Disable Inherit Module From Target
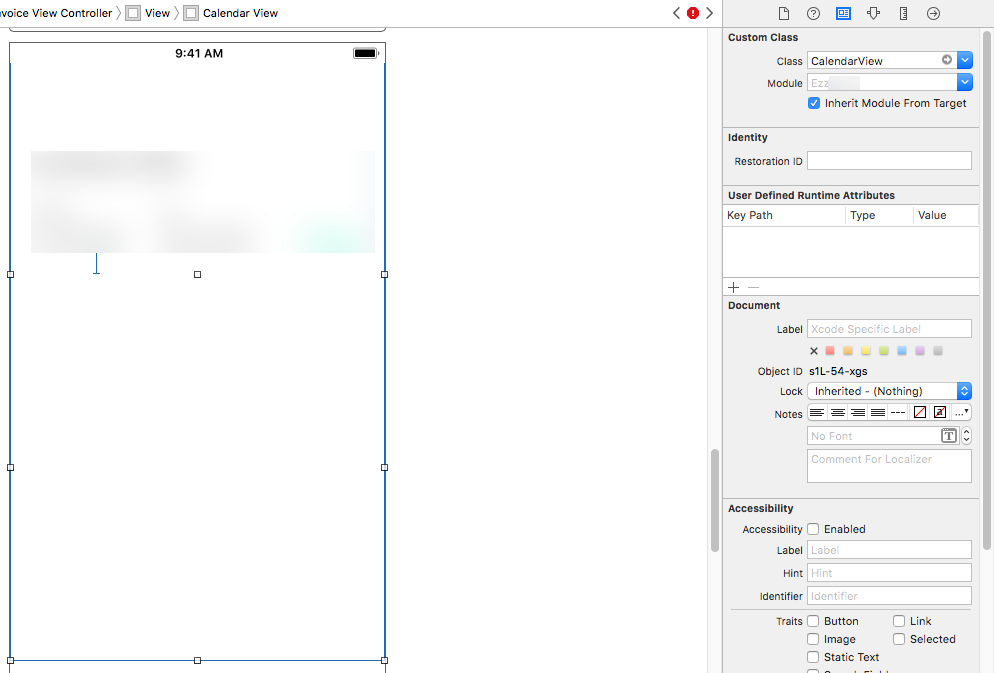 tap(814, 103)
